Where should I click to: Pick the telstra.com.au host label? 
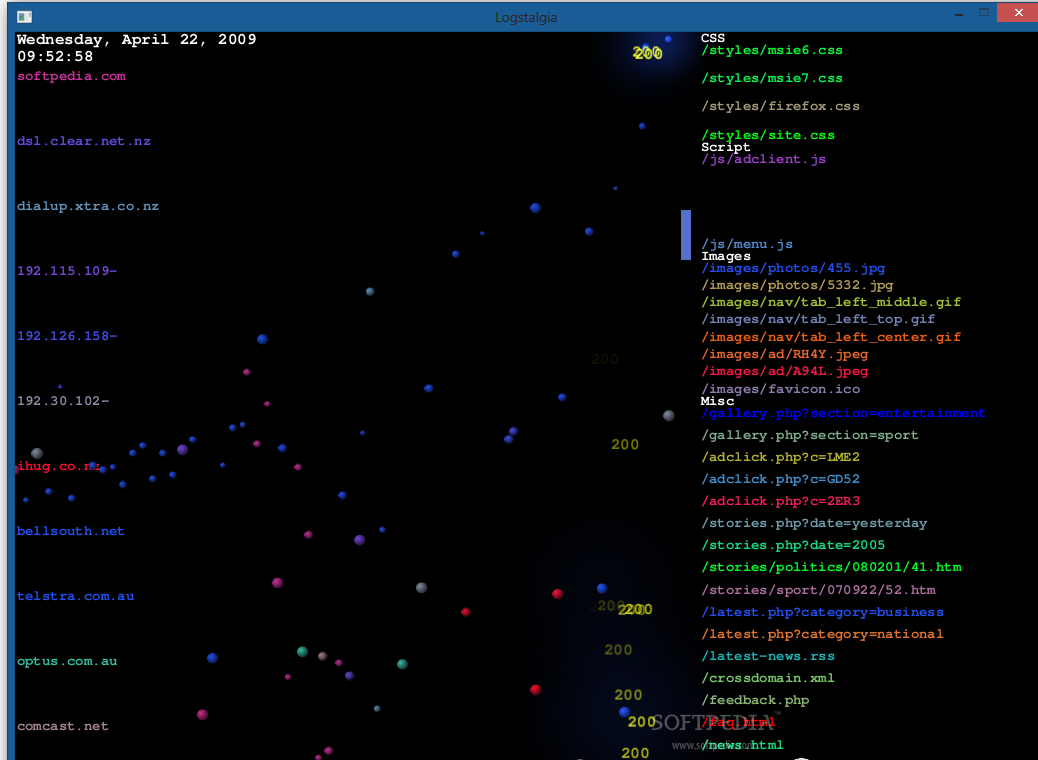coord(75,596)
